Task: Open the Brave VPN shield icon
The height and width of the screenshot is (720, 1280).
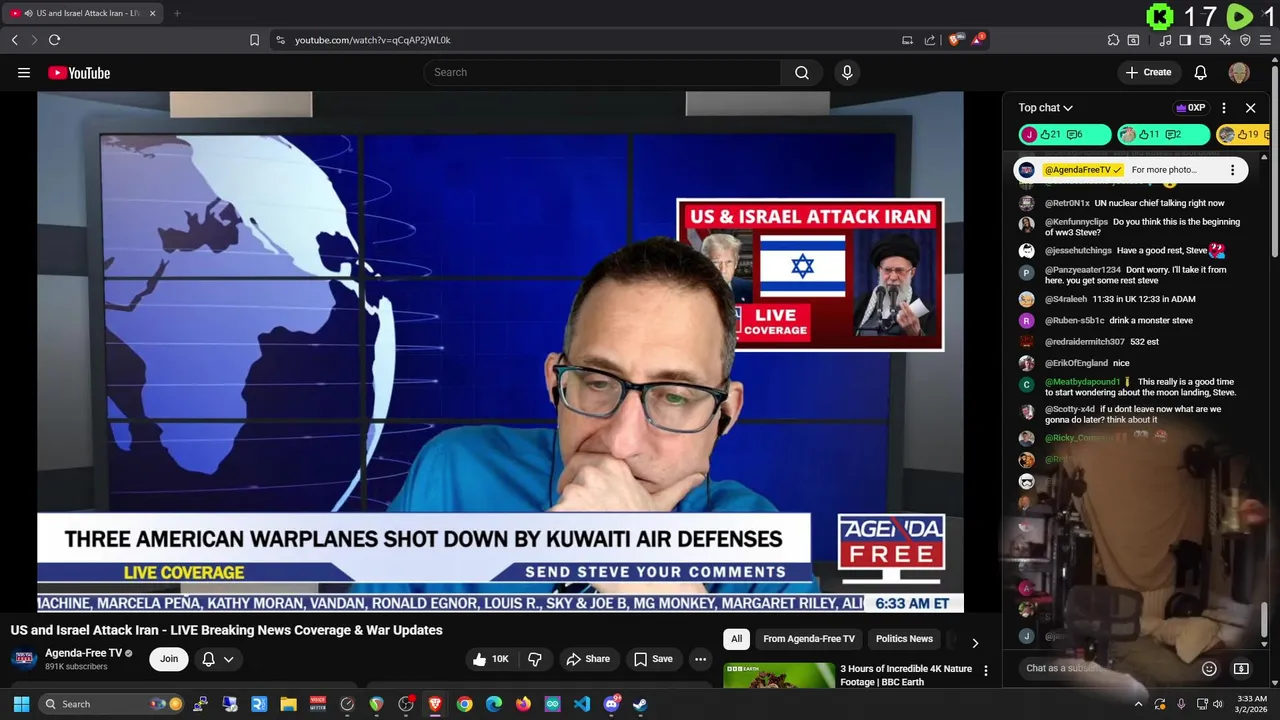Action: click(x=1245, y=40)
